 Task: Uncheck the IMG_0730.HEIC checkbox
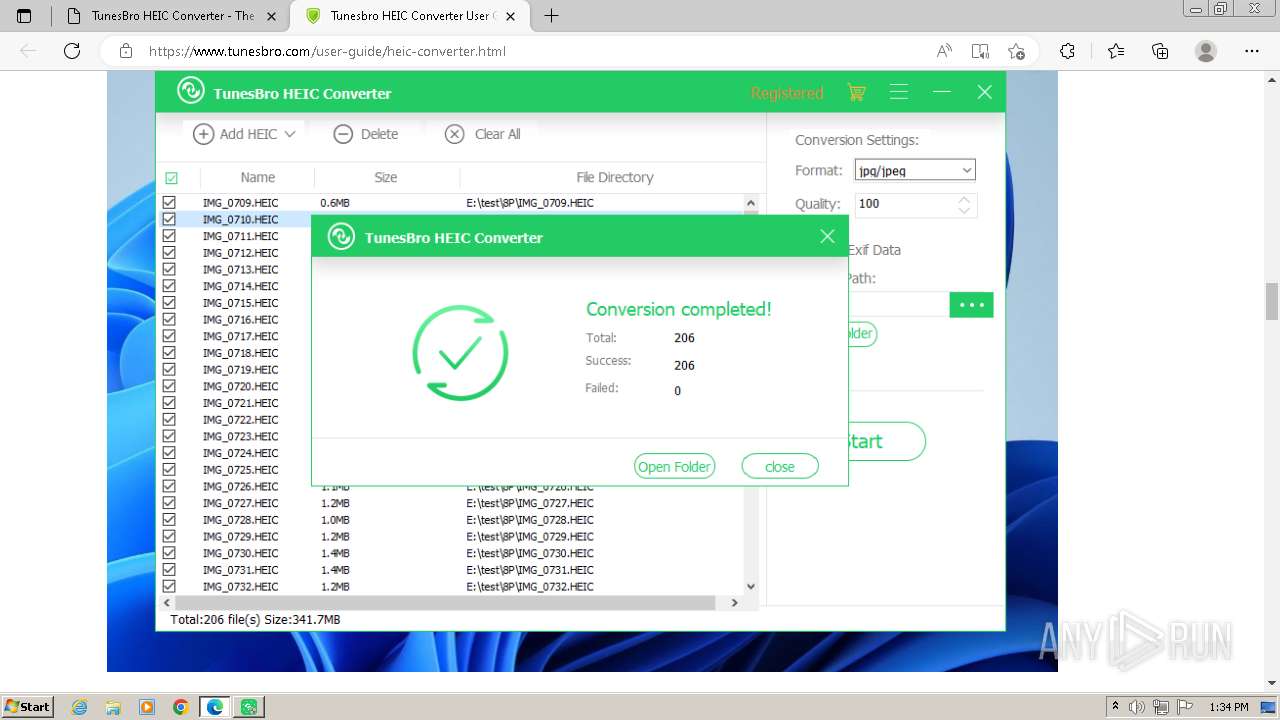click(169, 553)
